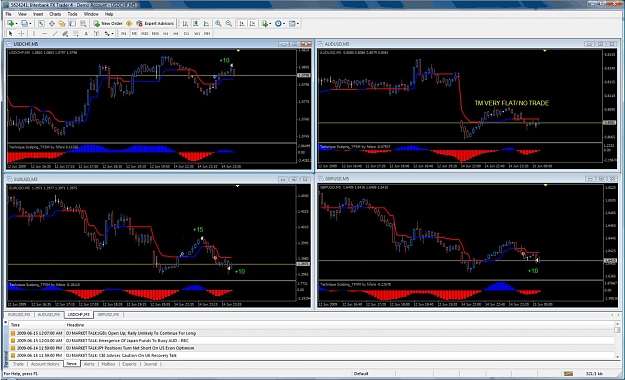
Task: Toggle Chart Shift button
Action: 252,24
